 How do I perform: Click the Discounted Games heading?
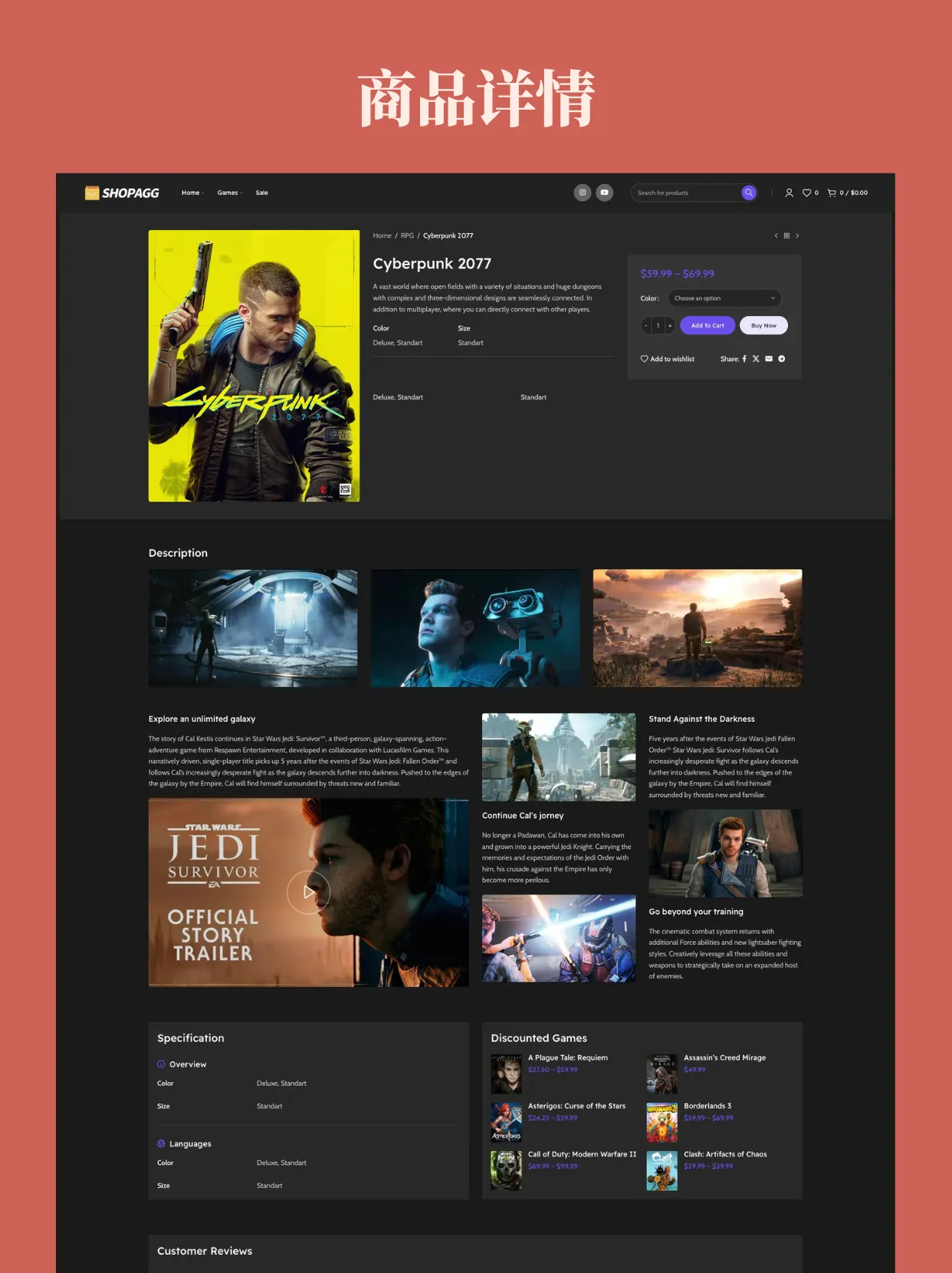539,1038
